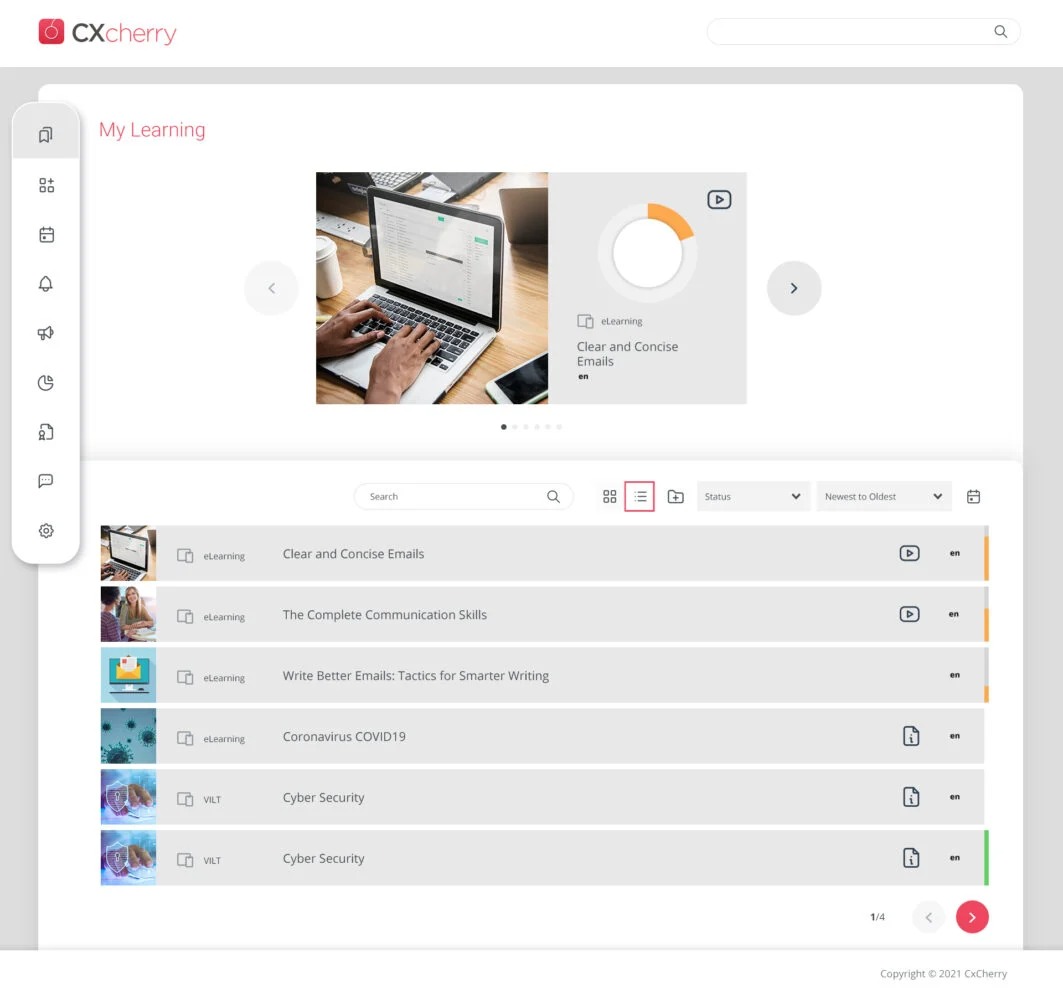This screenshot has width=1063, height=999.
Task: Click the 1/4 page indicator
Action: coord(877,917)
